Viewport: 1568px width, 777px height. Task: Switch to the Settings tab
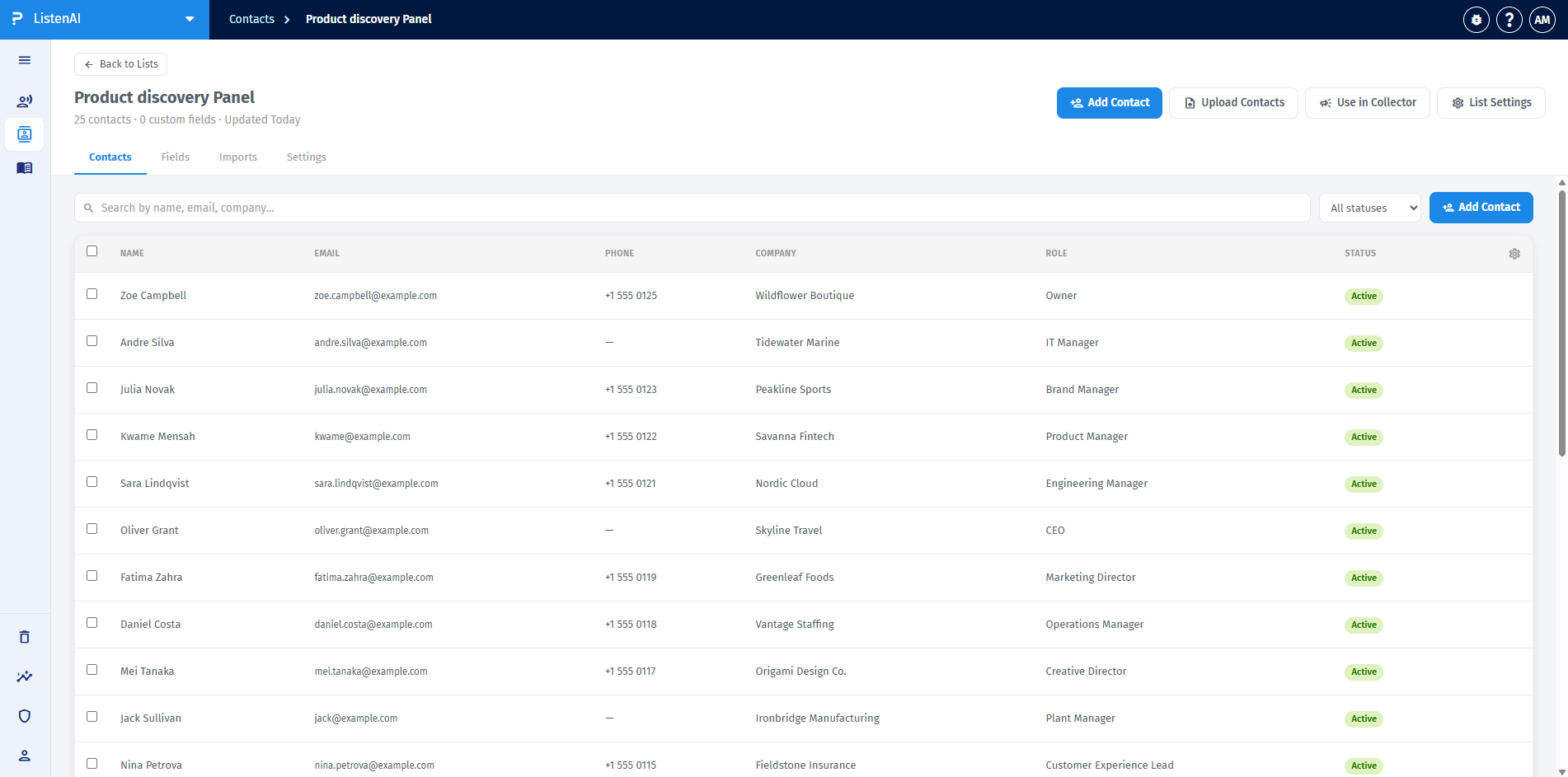(307, 157)
